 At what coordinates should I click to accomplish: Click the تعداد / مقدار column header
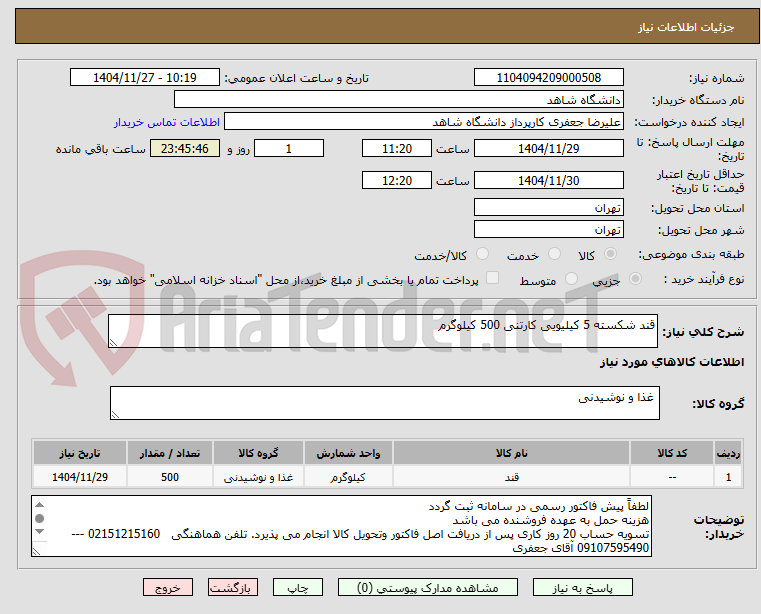pos(170,453)
